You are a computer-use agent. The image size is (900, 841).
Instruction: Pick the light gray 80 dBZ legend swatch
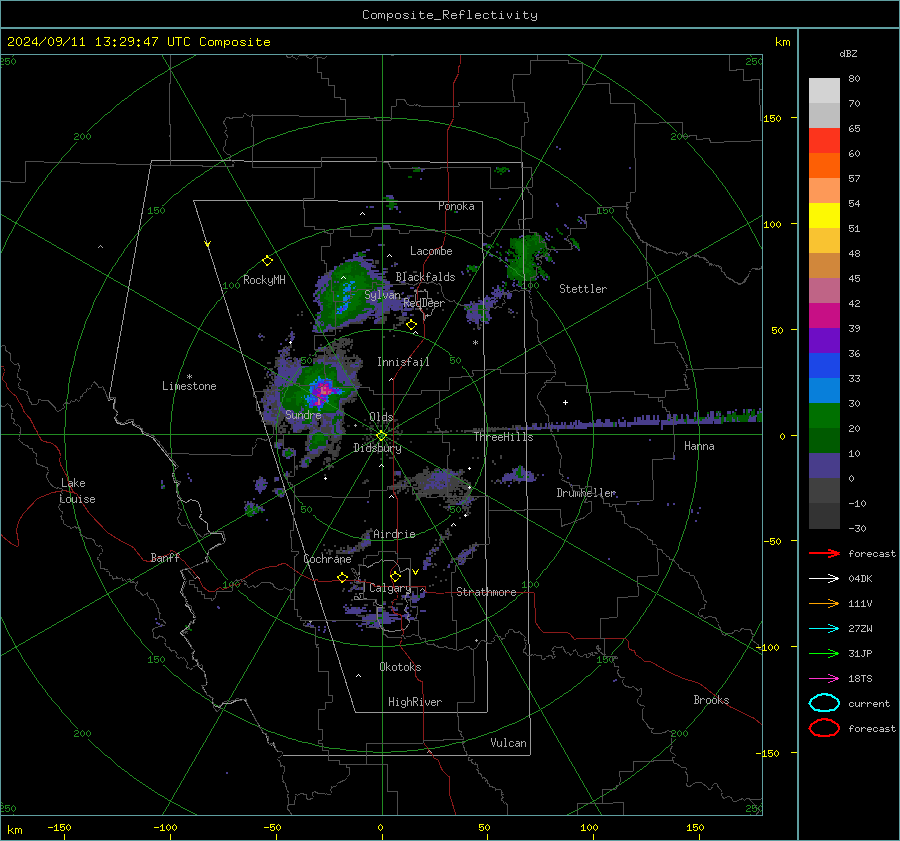coord(824,91)
